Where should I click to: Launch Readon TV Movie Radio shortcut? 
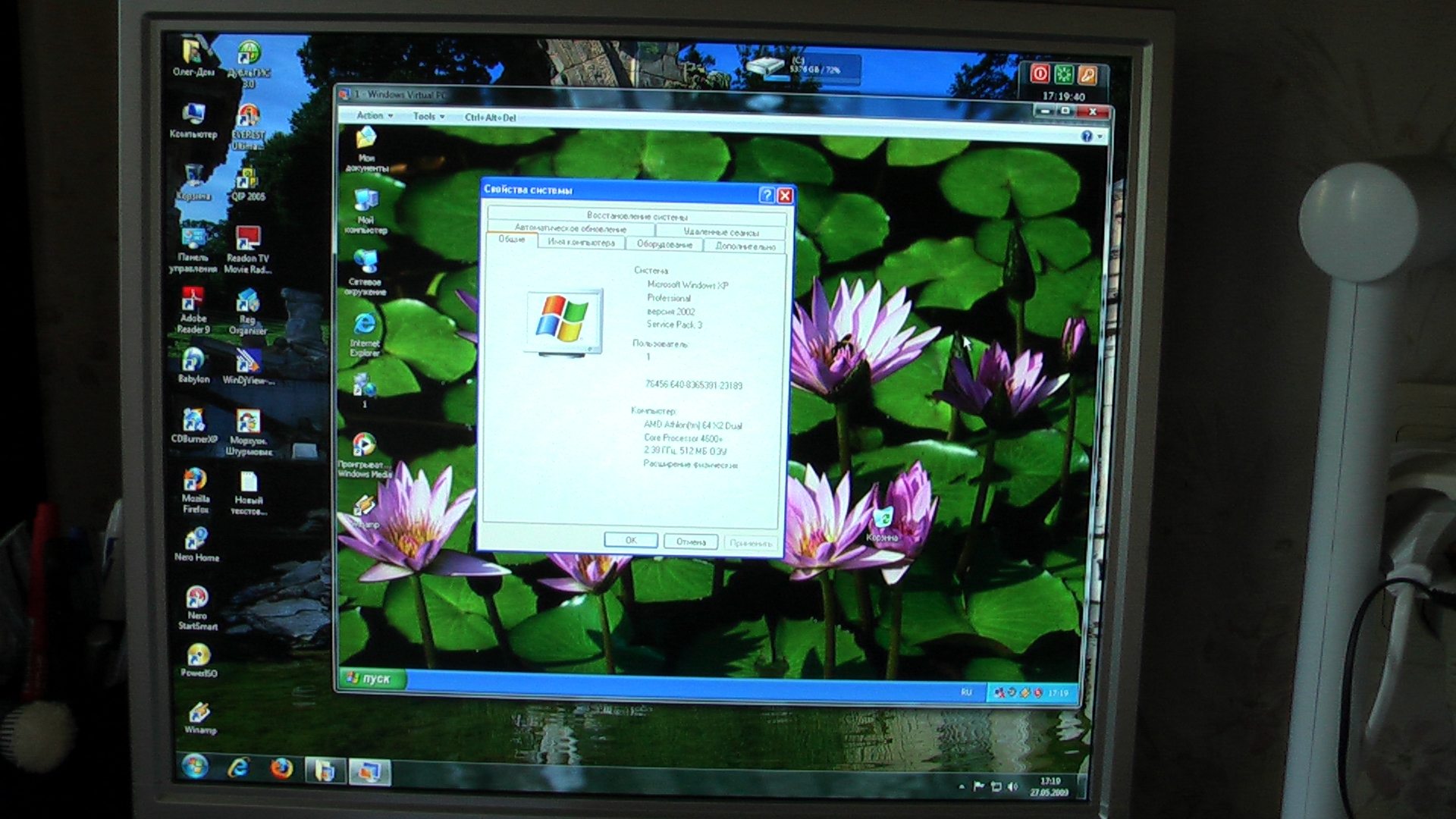247,249
